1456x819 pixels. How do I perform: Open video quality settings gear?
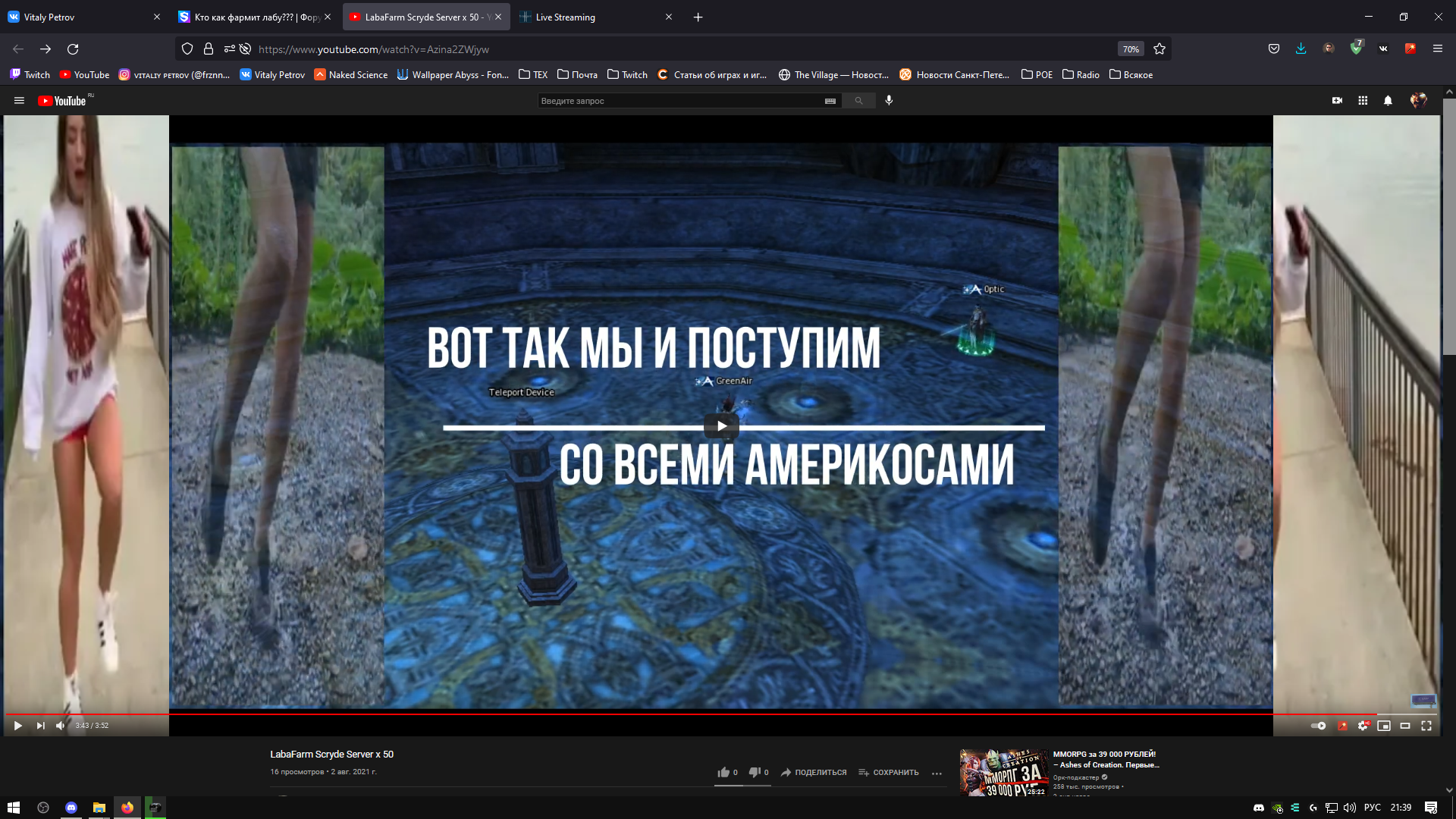pyautogui.click(x=1363, y=726)
